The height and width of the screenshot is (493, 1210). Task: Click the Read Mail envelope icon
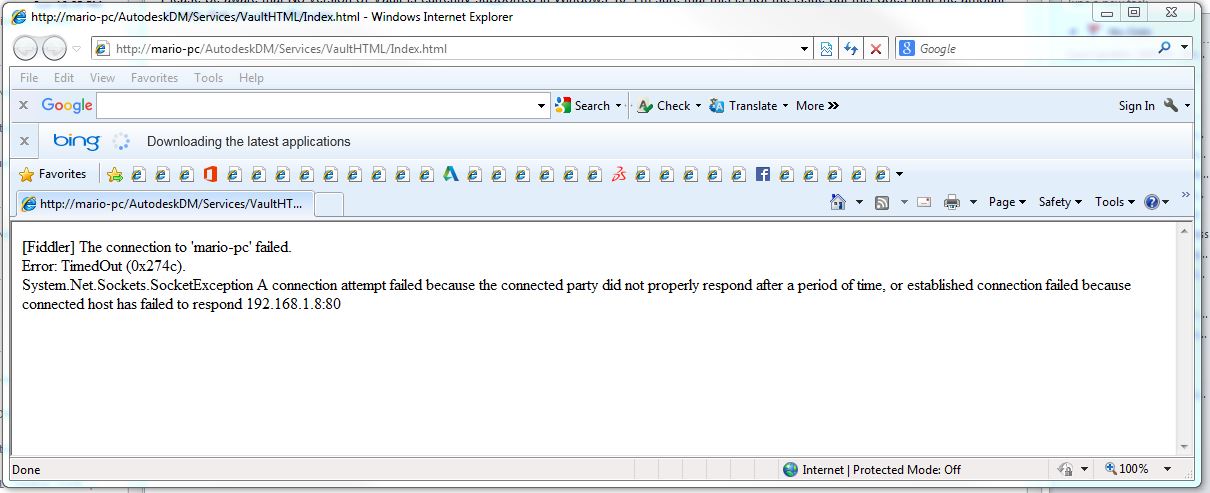[924, 202]
